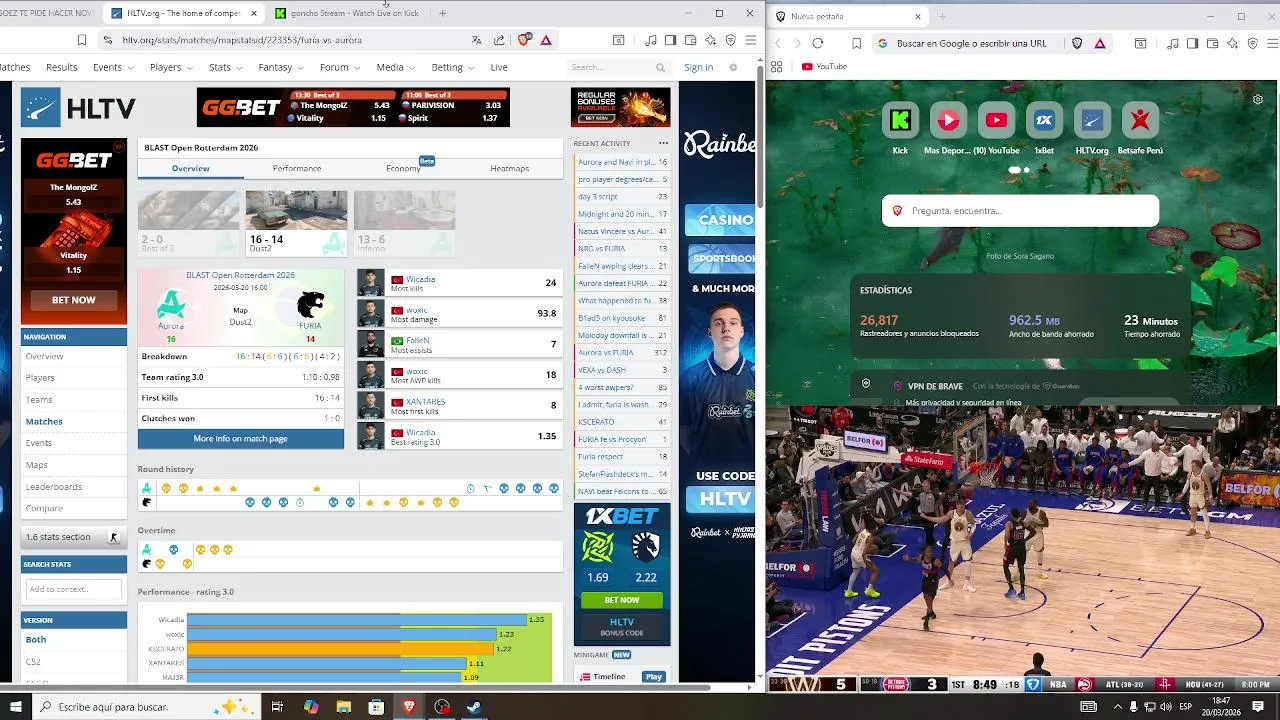Click translate page icon in HLTV address bar
This screenshot has height=720, width=1280.
476,40
